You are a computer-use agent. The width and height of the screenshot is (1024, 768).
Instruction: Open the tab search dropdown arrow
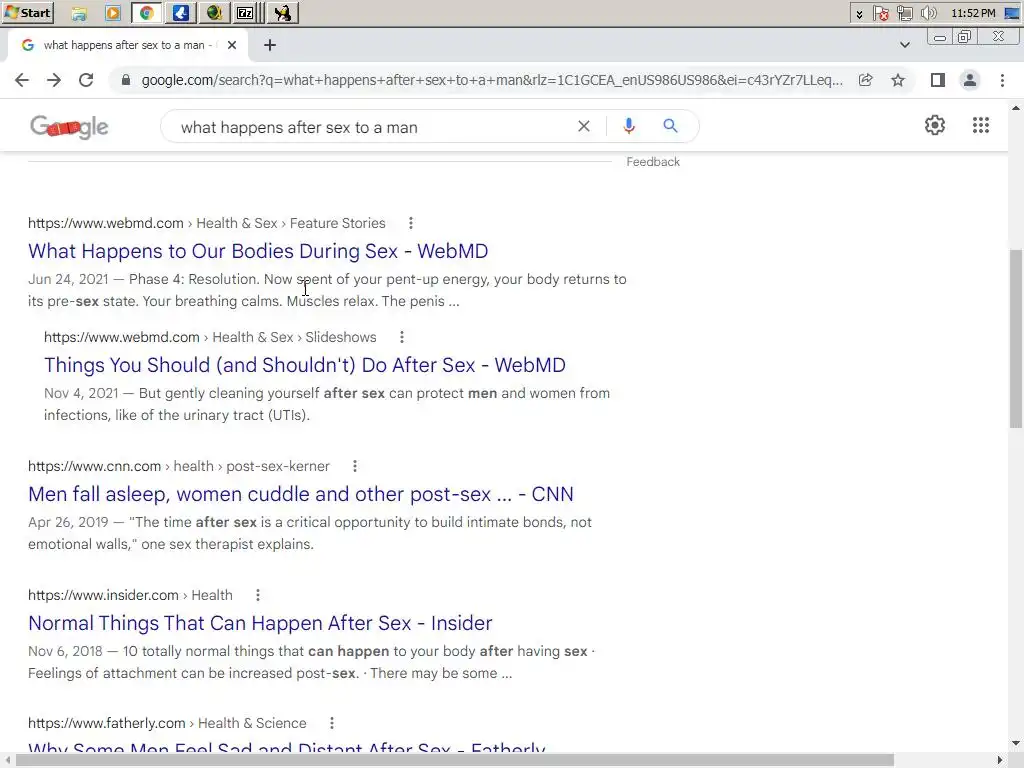(x=904, y=45)
